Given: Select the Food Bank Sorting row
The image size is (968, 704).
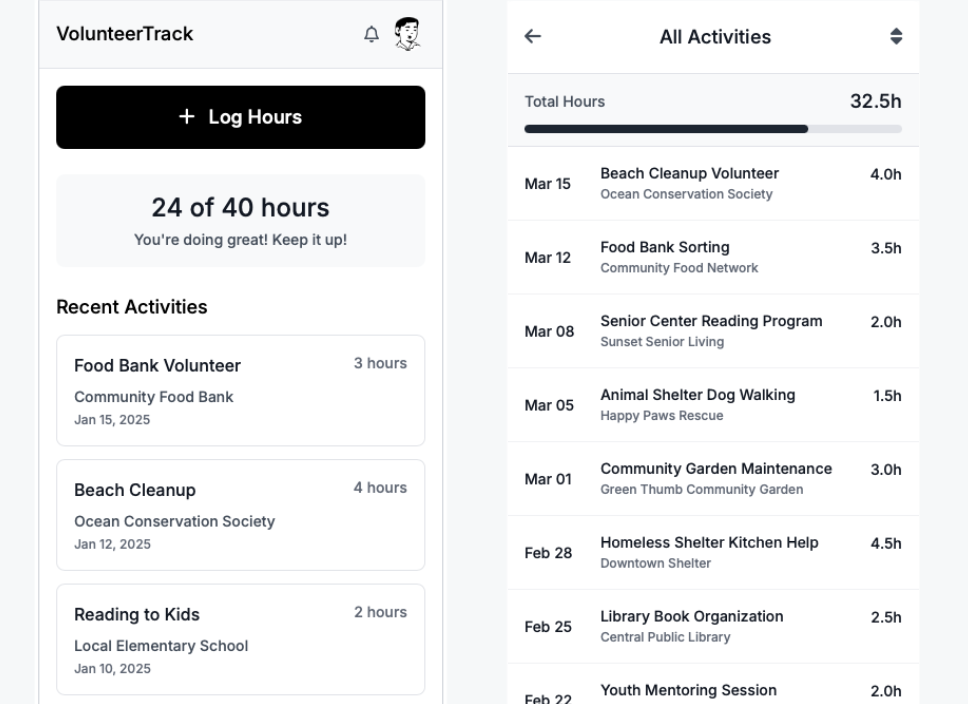Looking at the screenshot, I should (713, 258).
